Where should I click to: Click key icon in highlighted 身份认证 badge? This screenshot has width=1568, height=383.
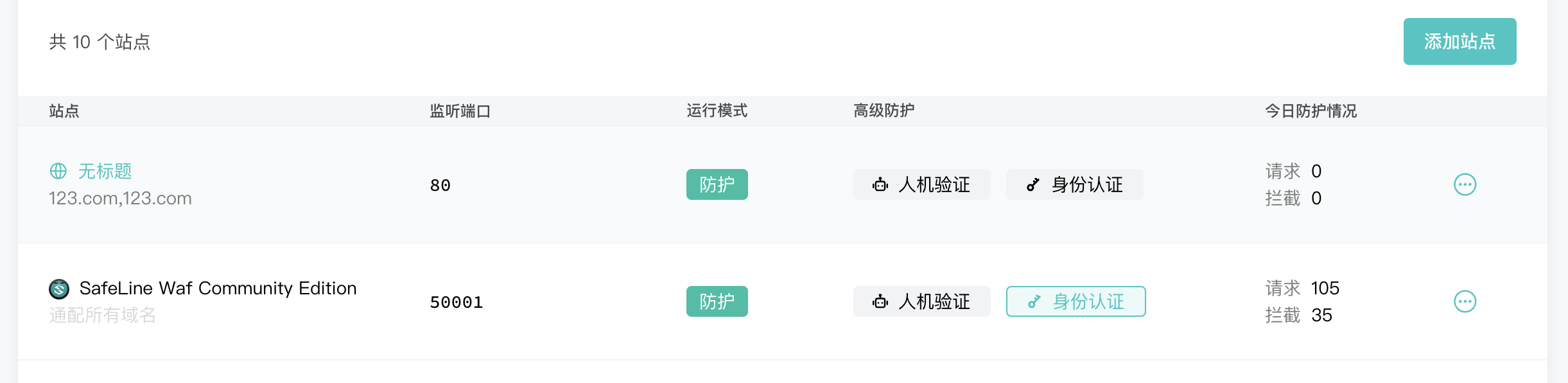(1034, 302)
